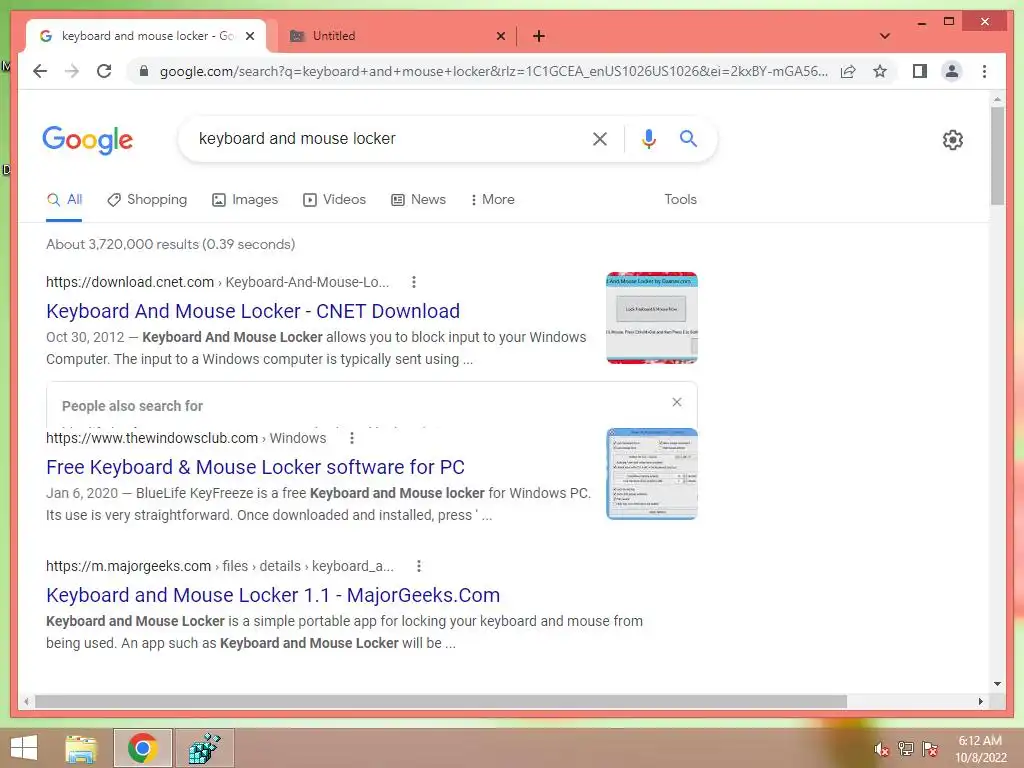
Task: Open the taskbar clock and date
Action: pos(980,749)
